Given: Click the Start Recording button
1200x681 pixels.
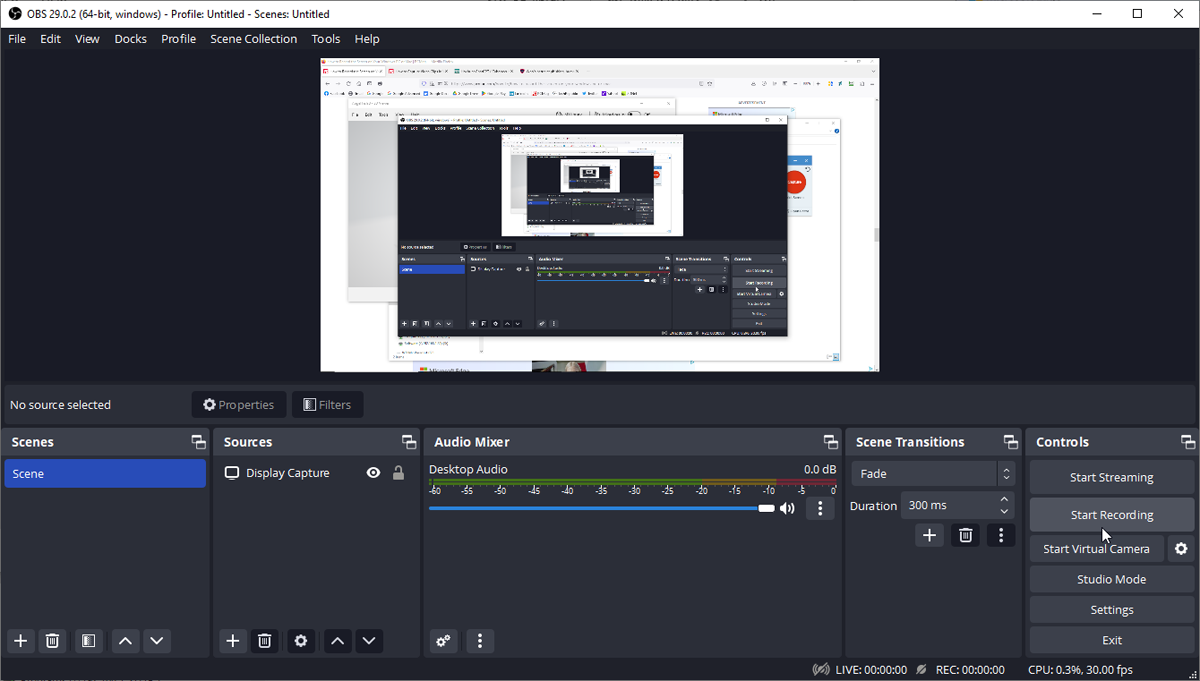Looking at the screenshot, I should pos(1111,515).
